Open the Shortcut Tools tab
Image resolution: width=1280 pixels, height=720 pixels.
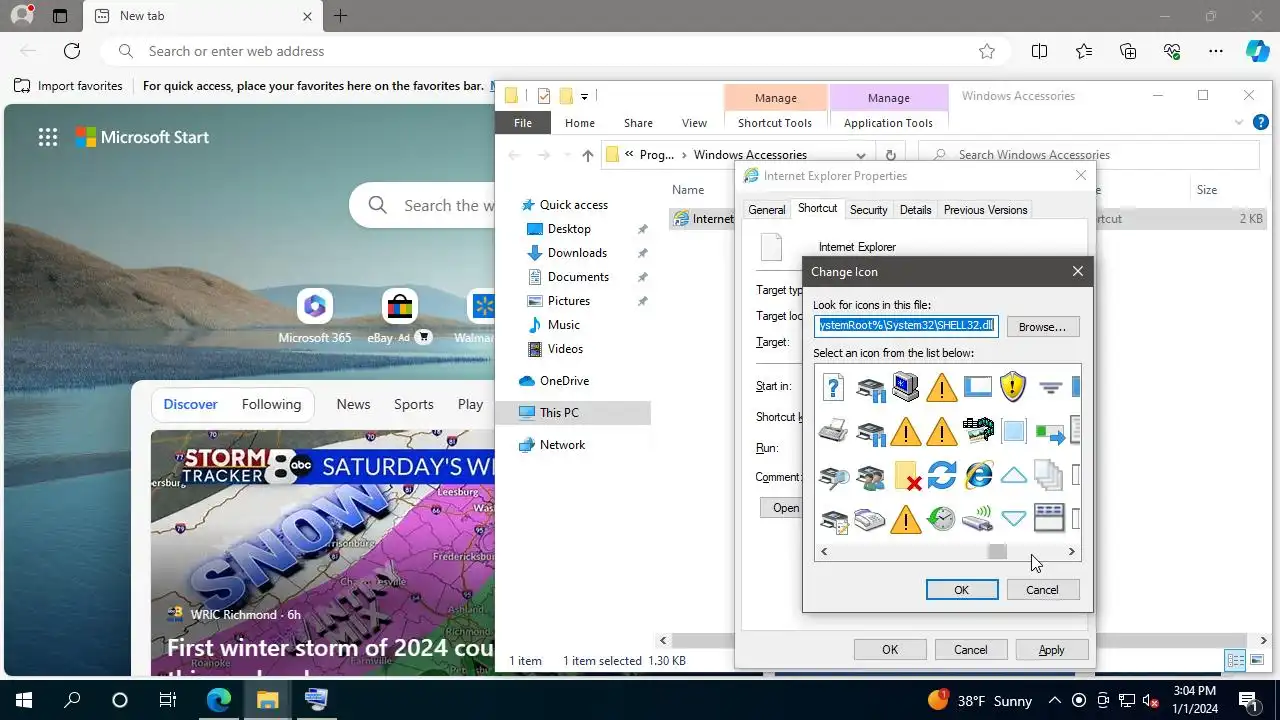[775, 123]
